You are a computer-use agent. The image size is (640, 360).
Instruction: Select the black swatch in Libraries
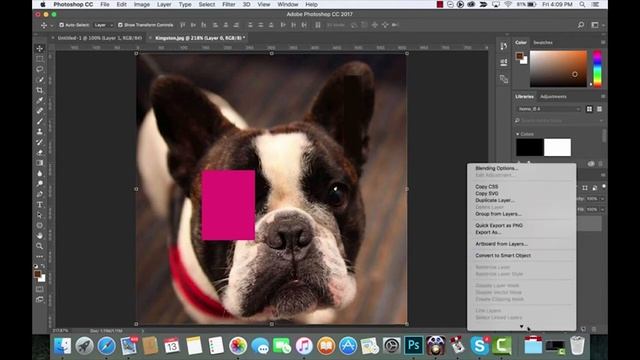pyautogui.click(x=529, y=147)
